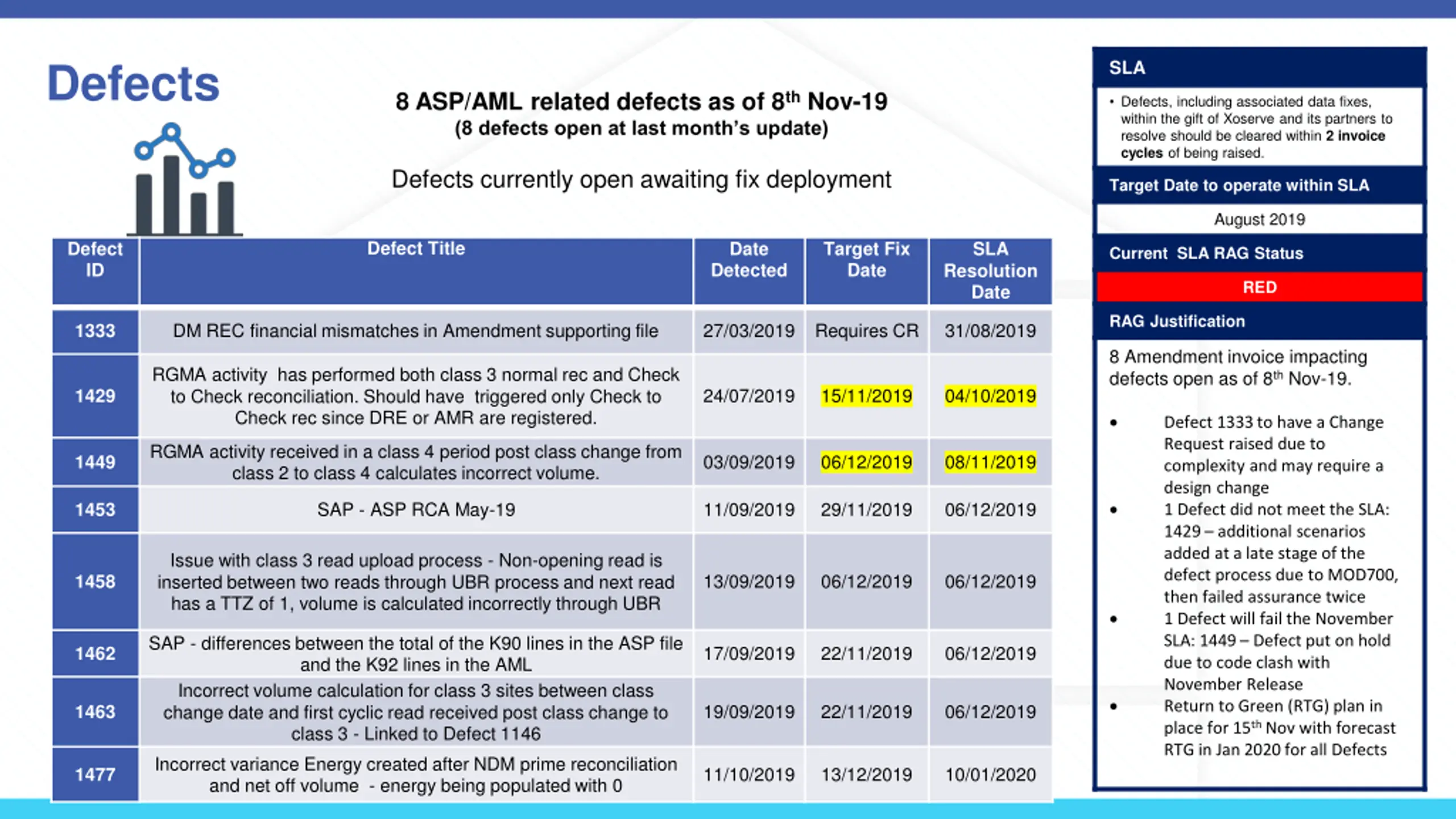Click the bar chart graph icon
1456x819 pixels.
pos(185,179)
